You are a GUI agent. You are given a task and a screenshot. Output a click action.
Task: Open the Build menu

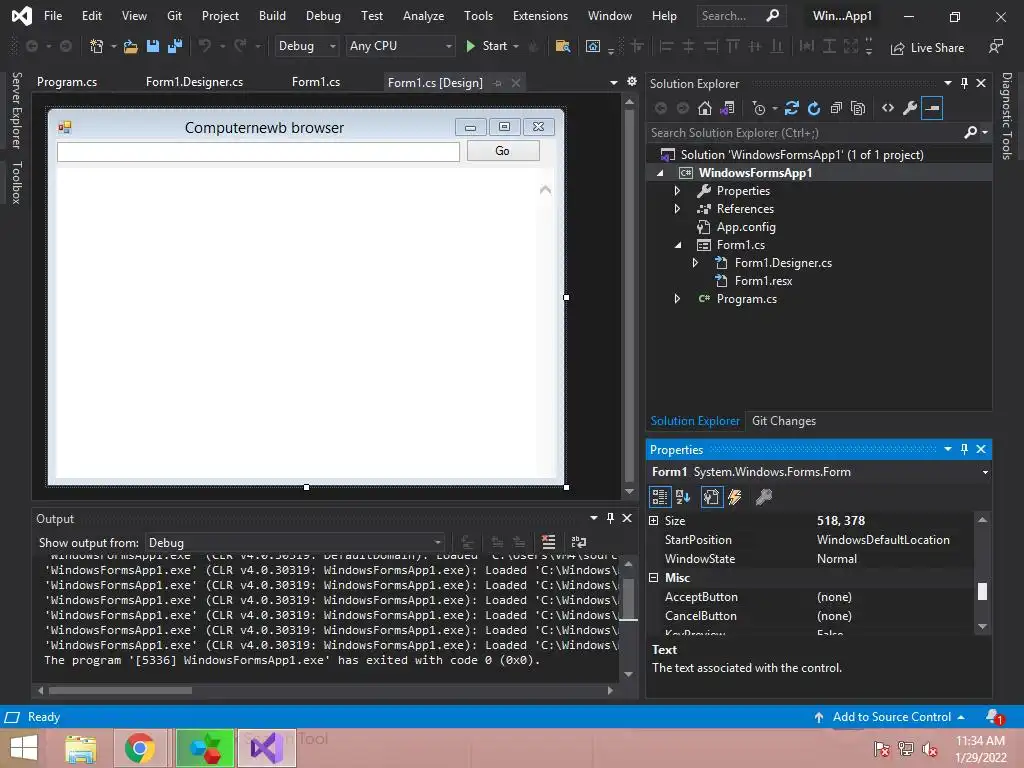click(x=272, y=16)
